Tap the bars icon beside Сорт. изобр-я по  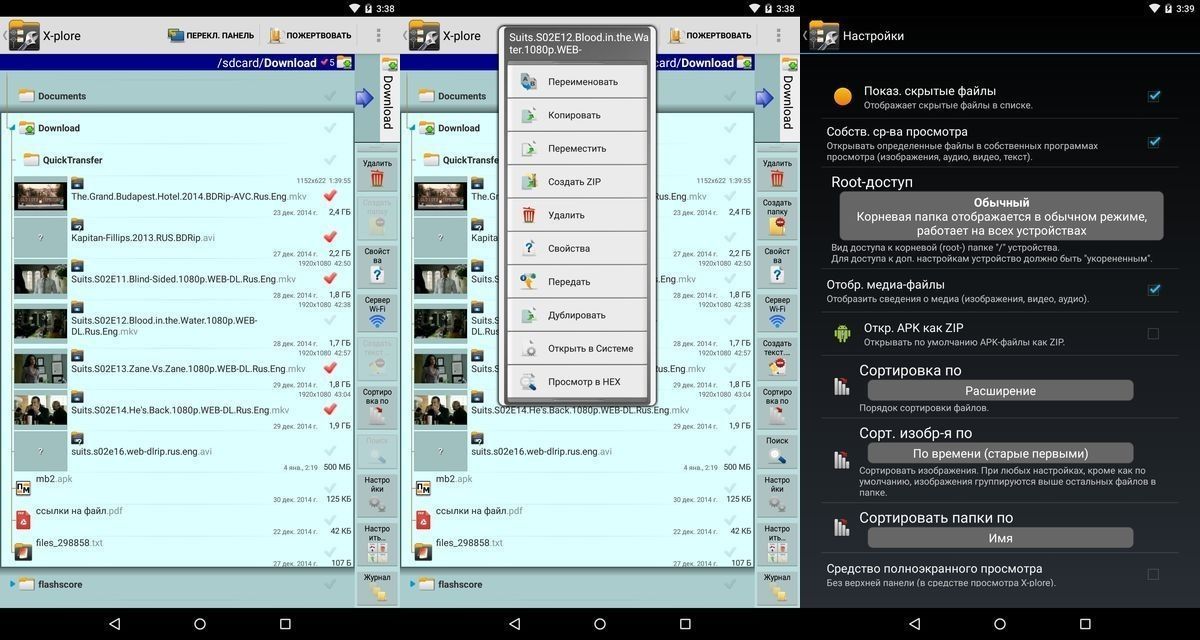click(x=842, y=459)
